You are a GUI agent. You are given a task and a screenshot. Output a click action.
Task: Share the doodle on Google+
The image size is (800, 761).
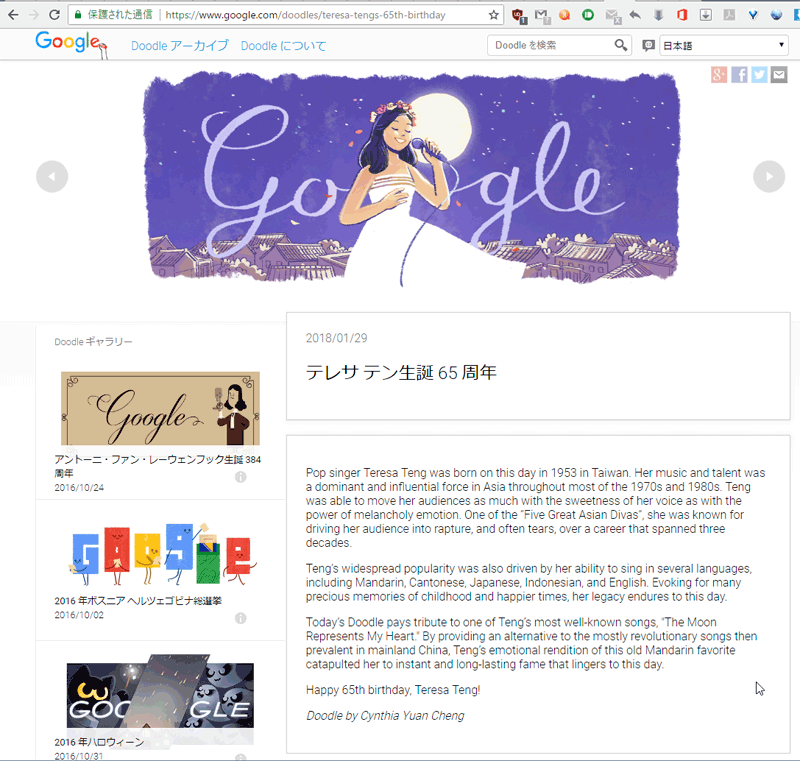tap(719, 75)
